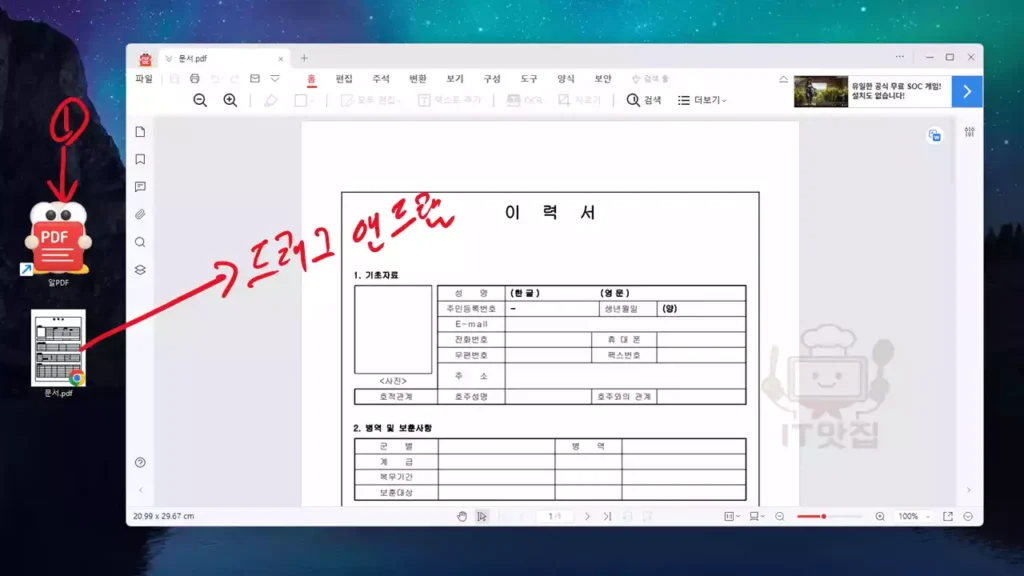Open the bookmarks panel in left sidebar

(140, 159)
